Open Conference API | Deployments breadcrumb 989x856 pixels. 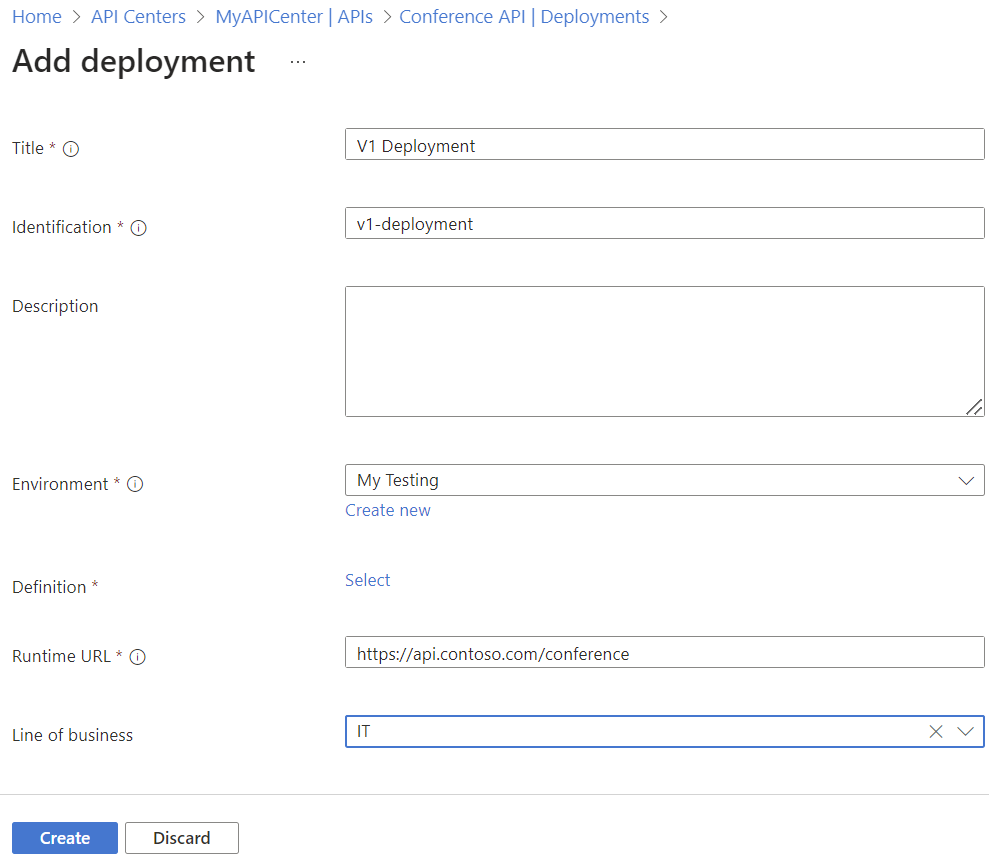(524, 16)
